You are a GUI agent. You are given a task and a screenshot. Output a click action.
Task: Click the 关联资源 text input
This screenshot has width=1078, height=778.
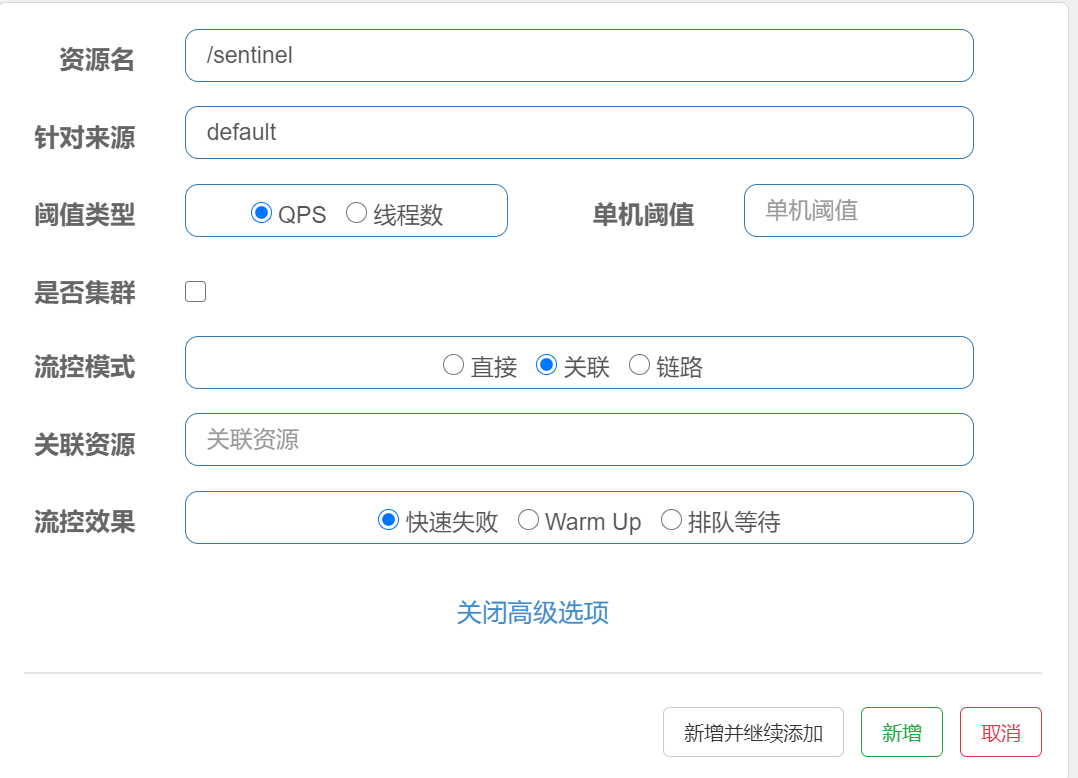click(x=578, y=440)
